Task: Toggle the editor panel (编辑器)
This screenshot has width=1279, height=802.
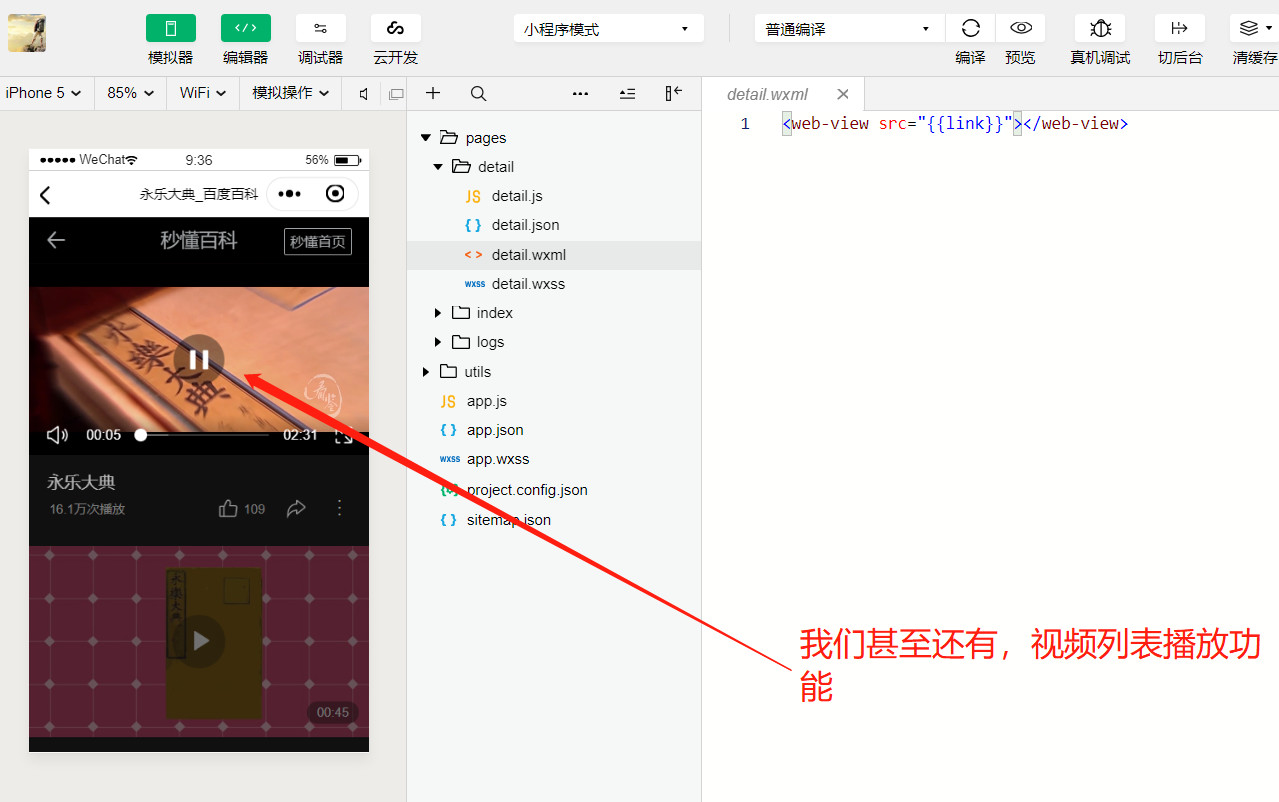Action: 246,28
